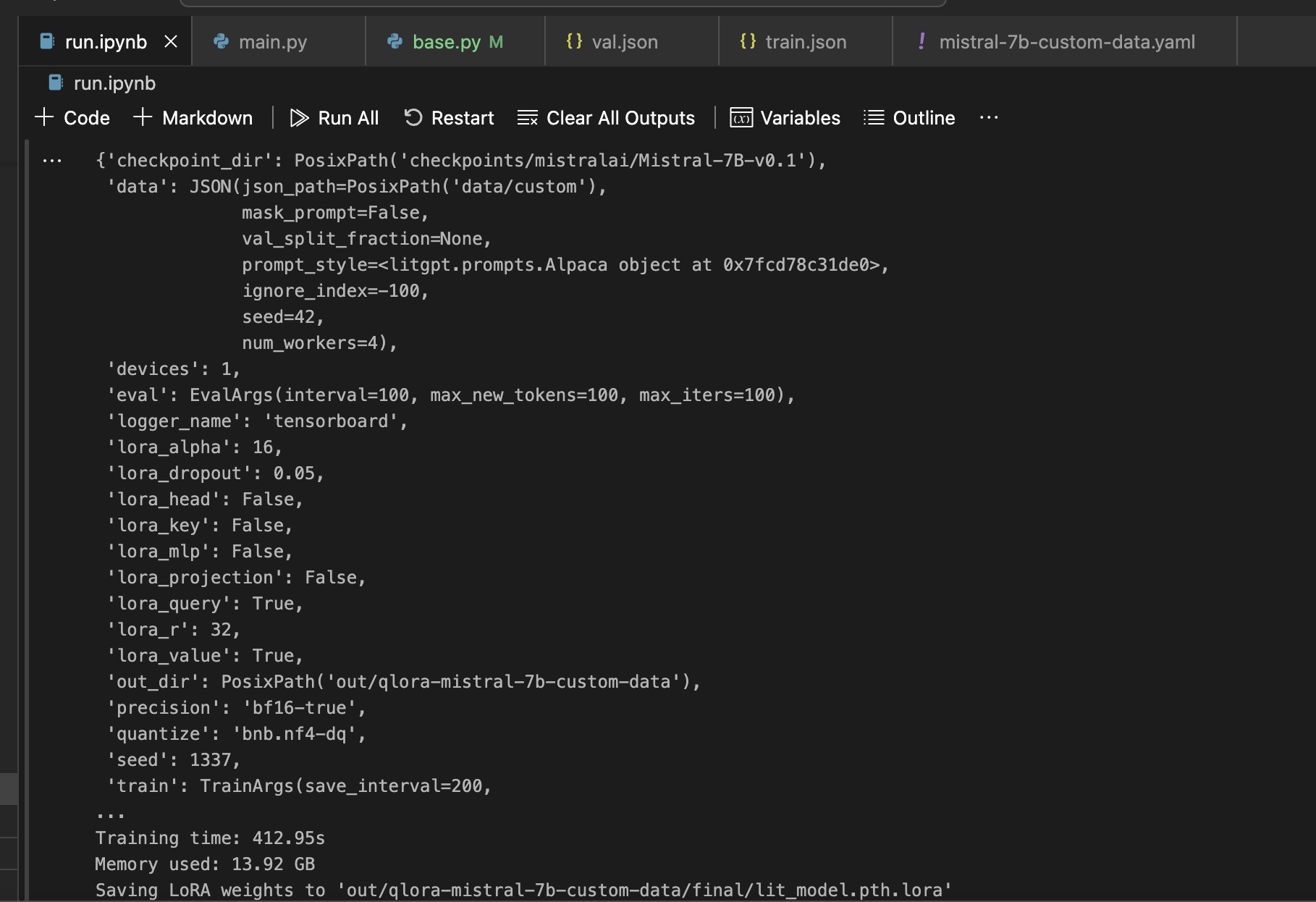Click the 'seed': 1337 line
Screen dimensions: 1316x902
173,760
